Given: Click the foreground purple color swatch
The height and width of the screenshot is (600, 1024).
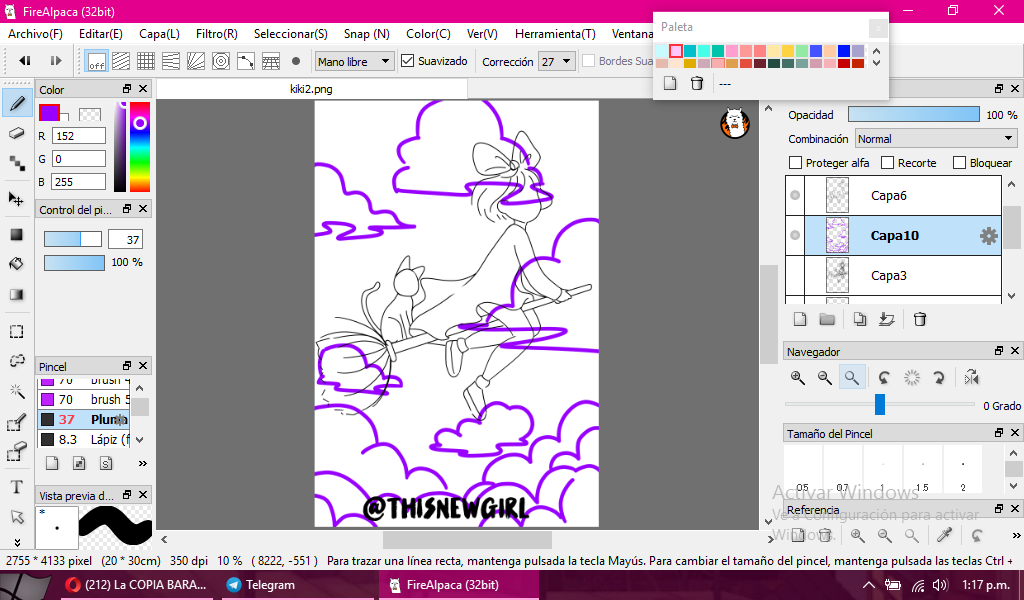Looking at the screenshot, I should (x=49, y=112).
